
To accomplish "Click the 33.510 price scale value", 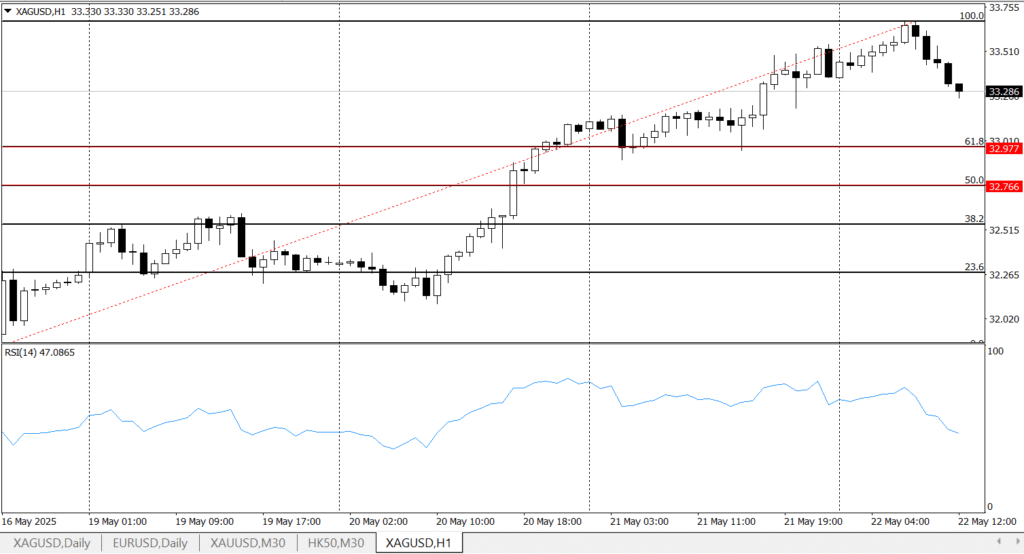I will pos(1003,52).
